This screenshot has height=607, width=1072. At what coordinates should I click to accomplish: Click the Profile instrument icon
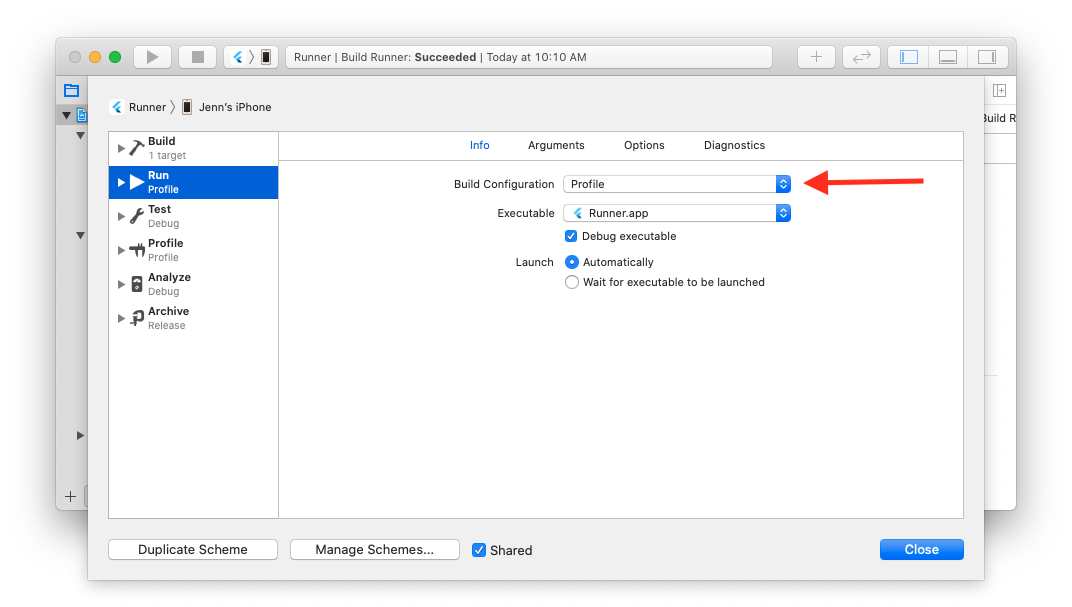coord(137,250)
